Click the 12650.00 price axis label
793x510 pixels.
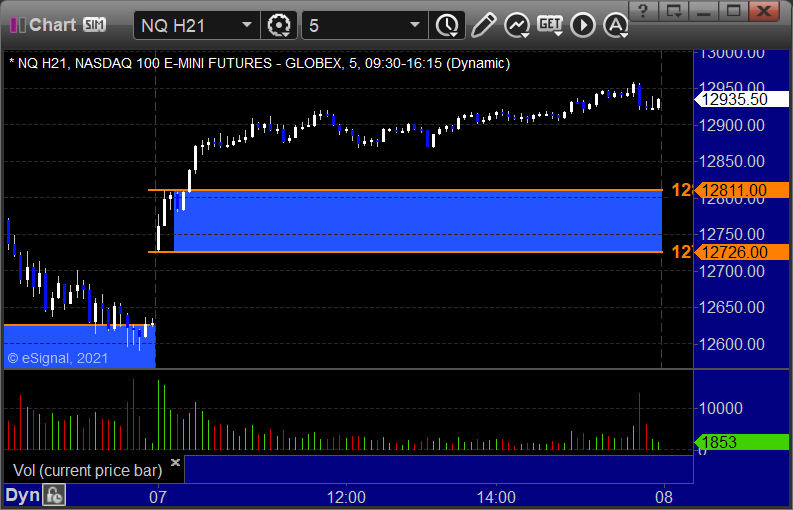click(x=732, y=307)
